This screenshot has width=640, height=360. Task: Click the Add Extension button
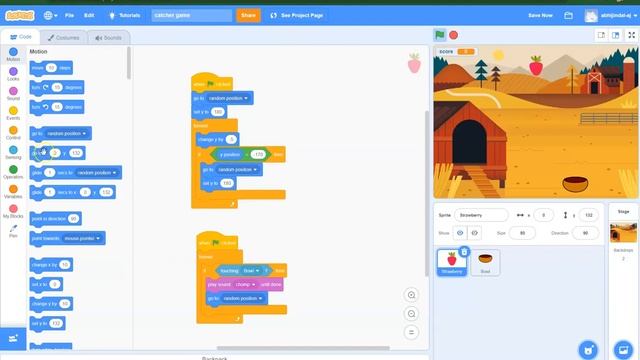[x=13, y=338]
